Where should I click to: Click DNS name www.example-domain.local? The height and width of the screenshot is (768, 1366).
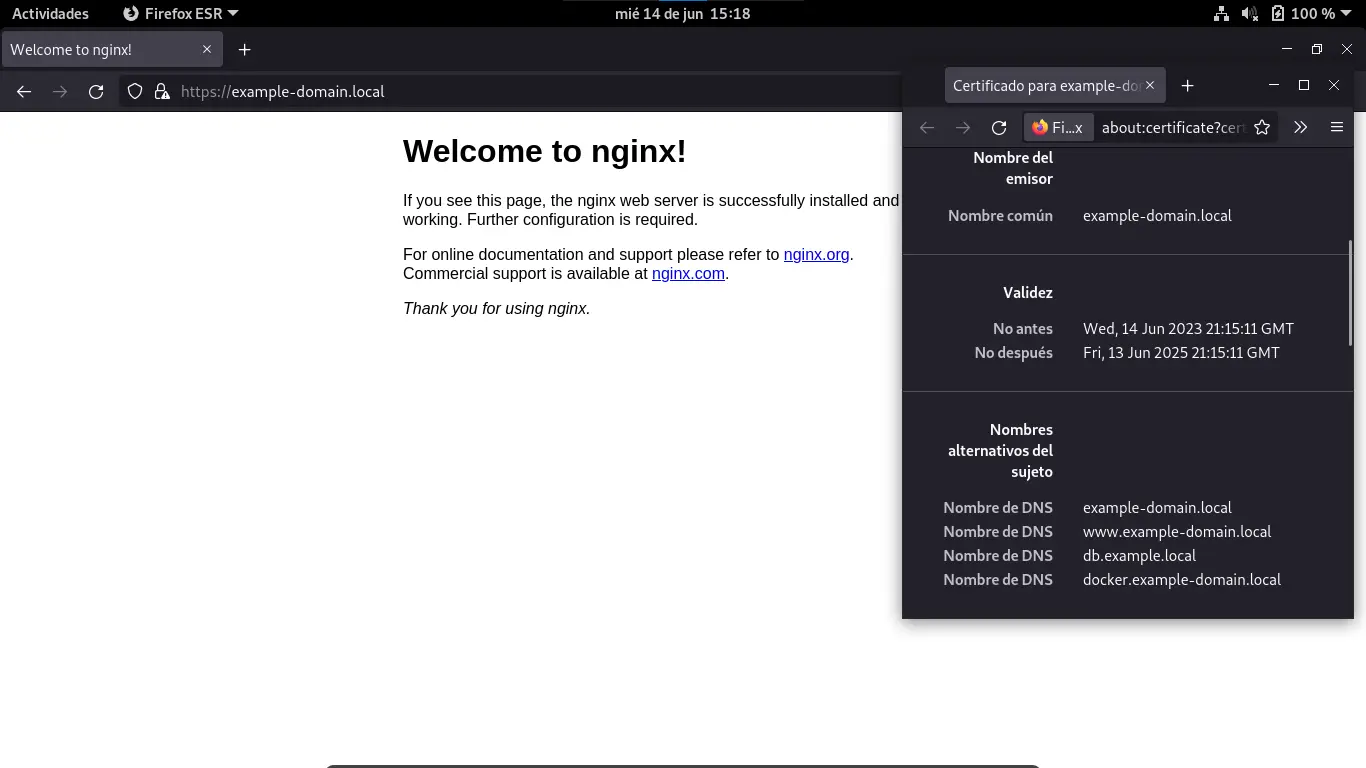click(x=1177, y=532)
